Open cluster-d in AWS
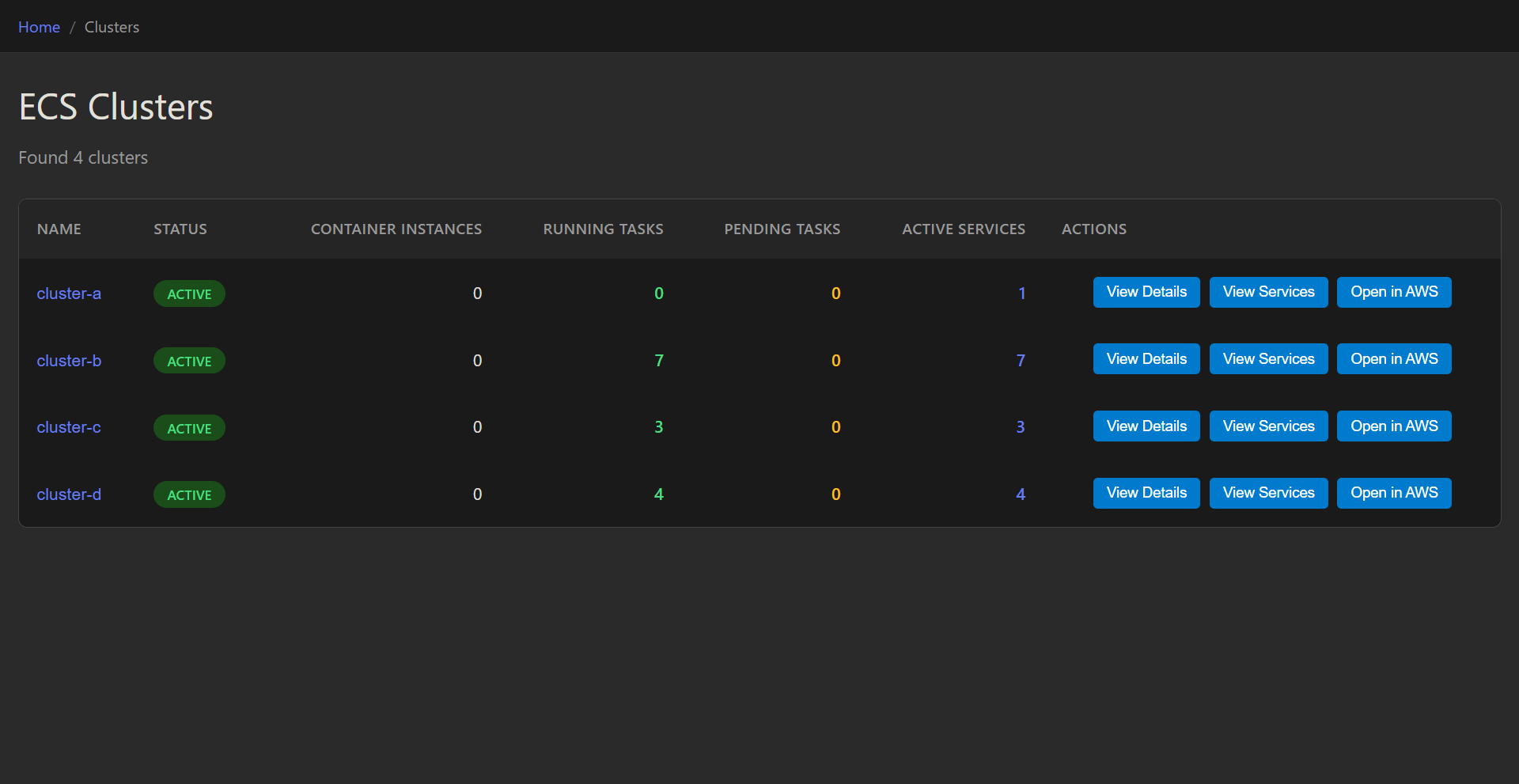This screenshot has width=1519, height=784. pos(1394,493)
